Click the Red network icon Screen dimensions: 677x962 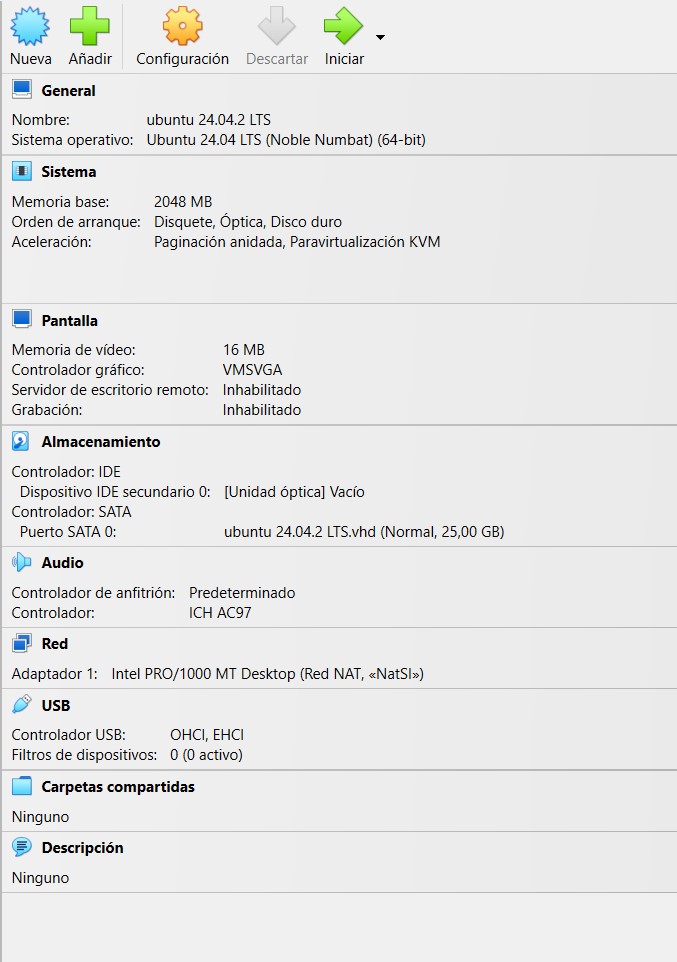[21, 643]
